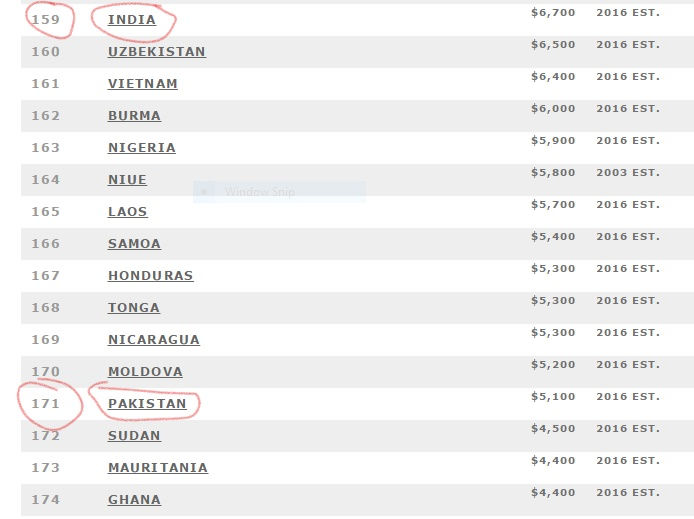This screenshot has width=694, height=519.
Task: Click the faint Window Snip overlay
Action: point(279,192)
